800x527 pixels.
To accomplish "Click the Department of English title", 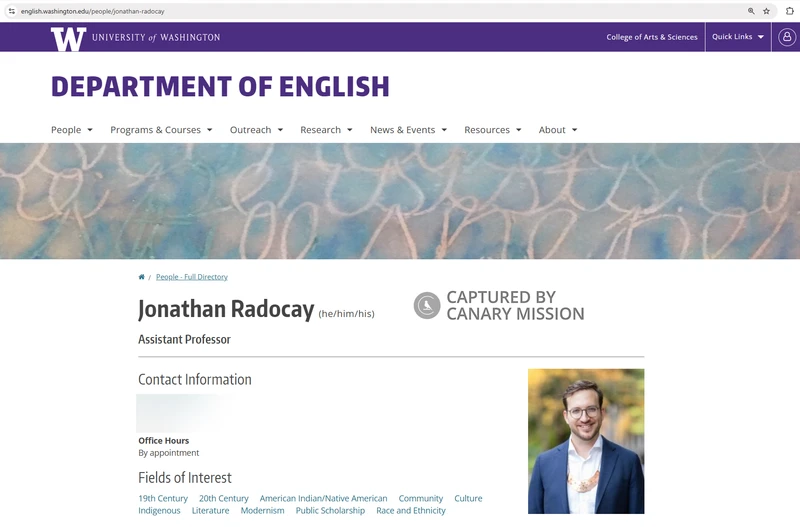I will (x=220, y=86).
